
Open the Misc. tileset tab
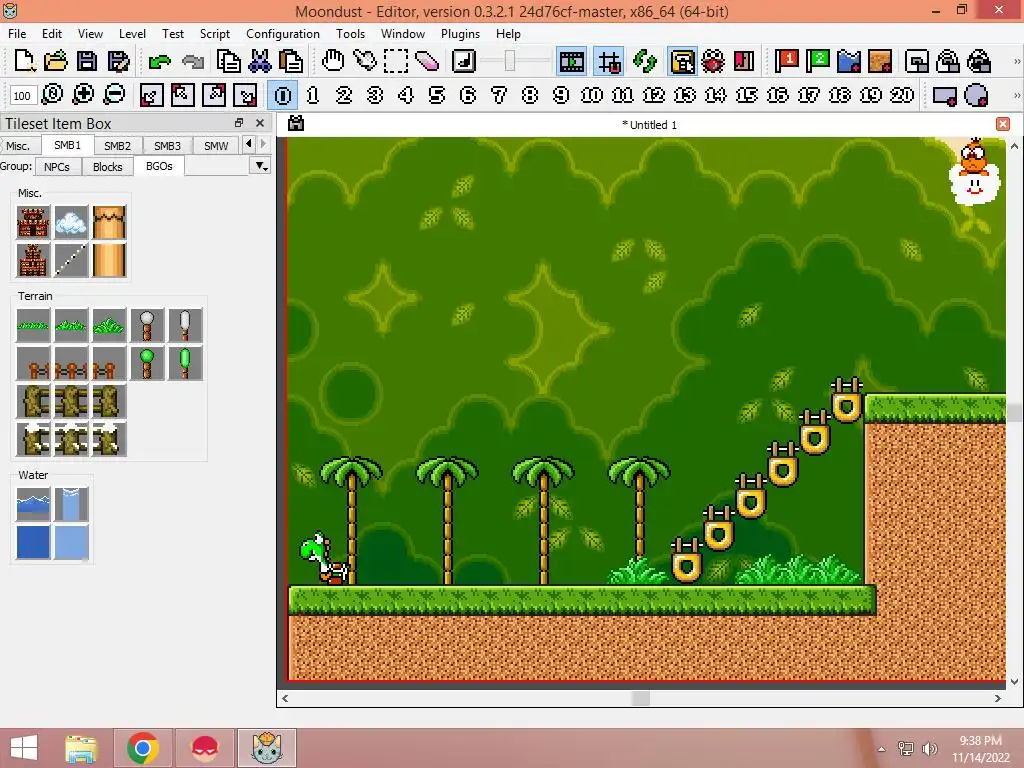[x=18, y=146]
